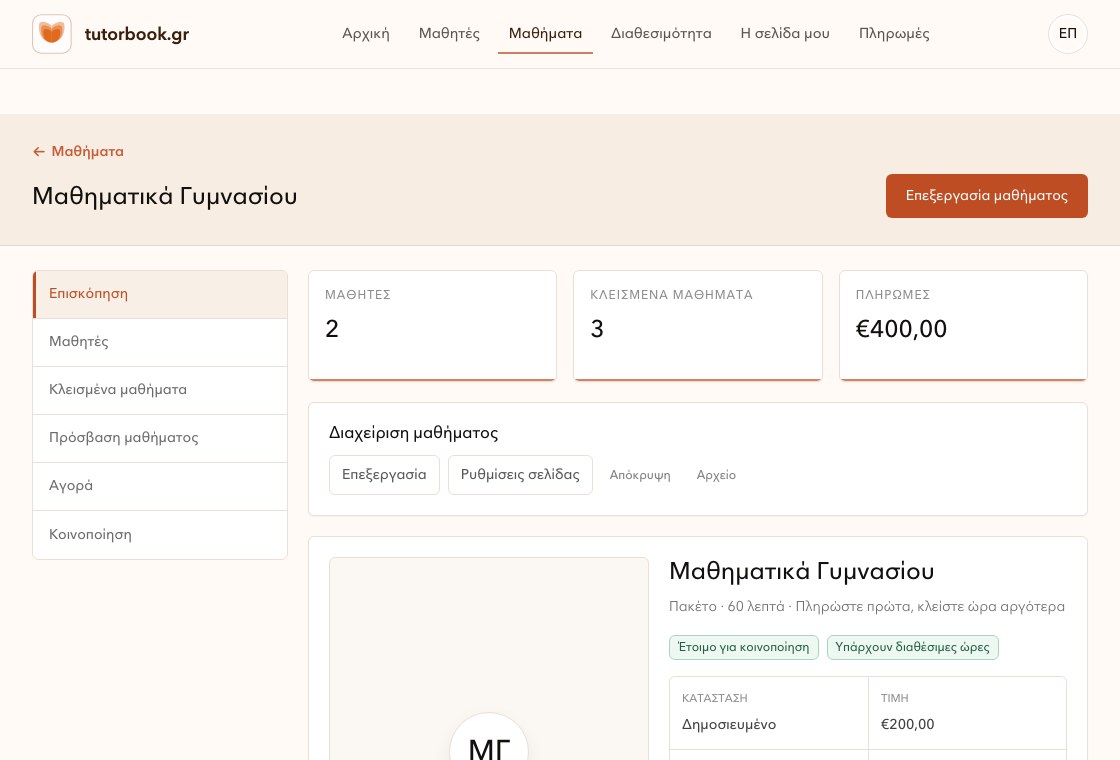This screenshot has height=760, width=1120.
Task: Click the Έτοιμο για κοινοποίηση badge
Action: click(x=744, y=647)
